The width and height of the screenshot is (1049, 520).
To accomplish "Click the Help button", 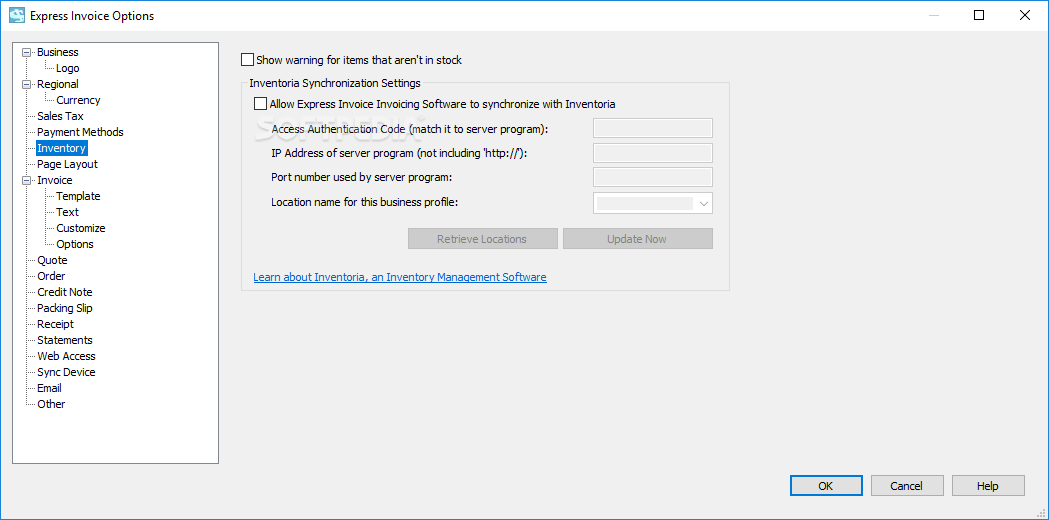I will [988, 486].
